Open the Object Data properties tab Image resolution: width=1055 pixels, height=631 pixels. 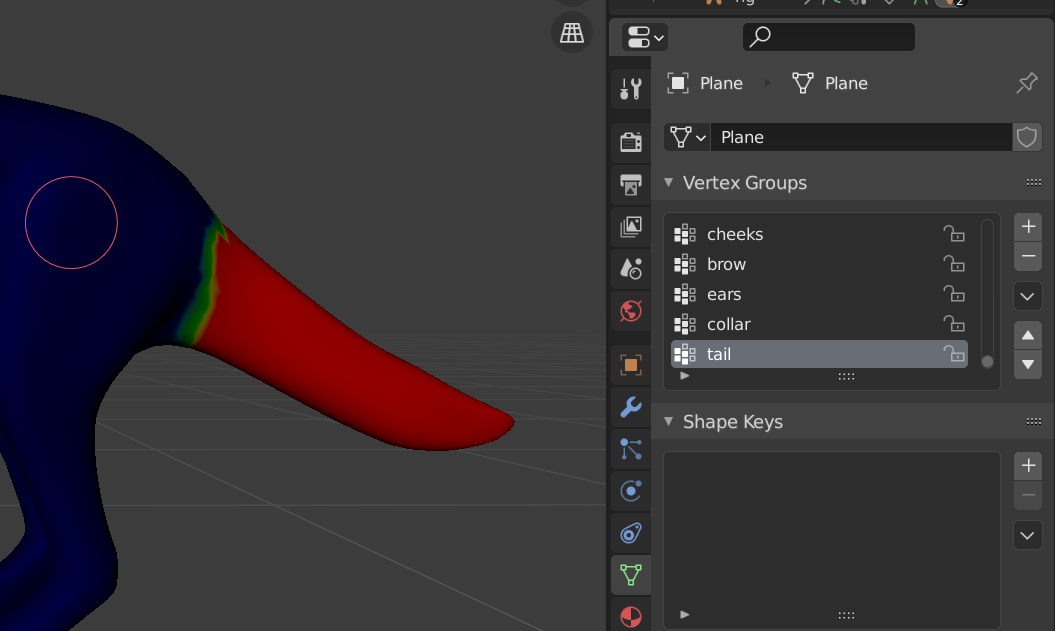click(630, 575)
